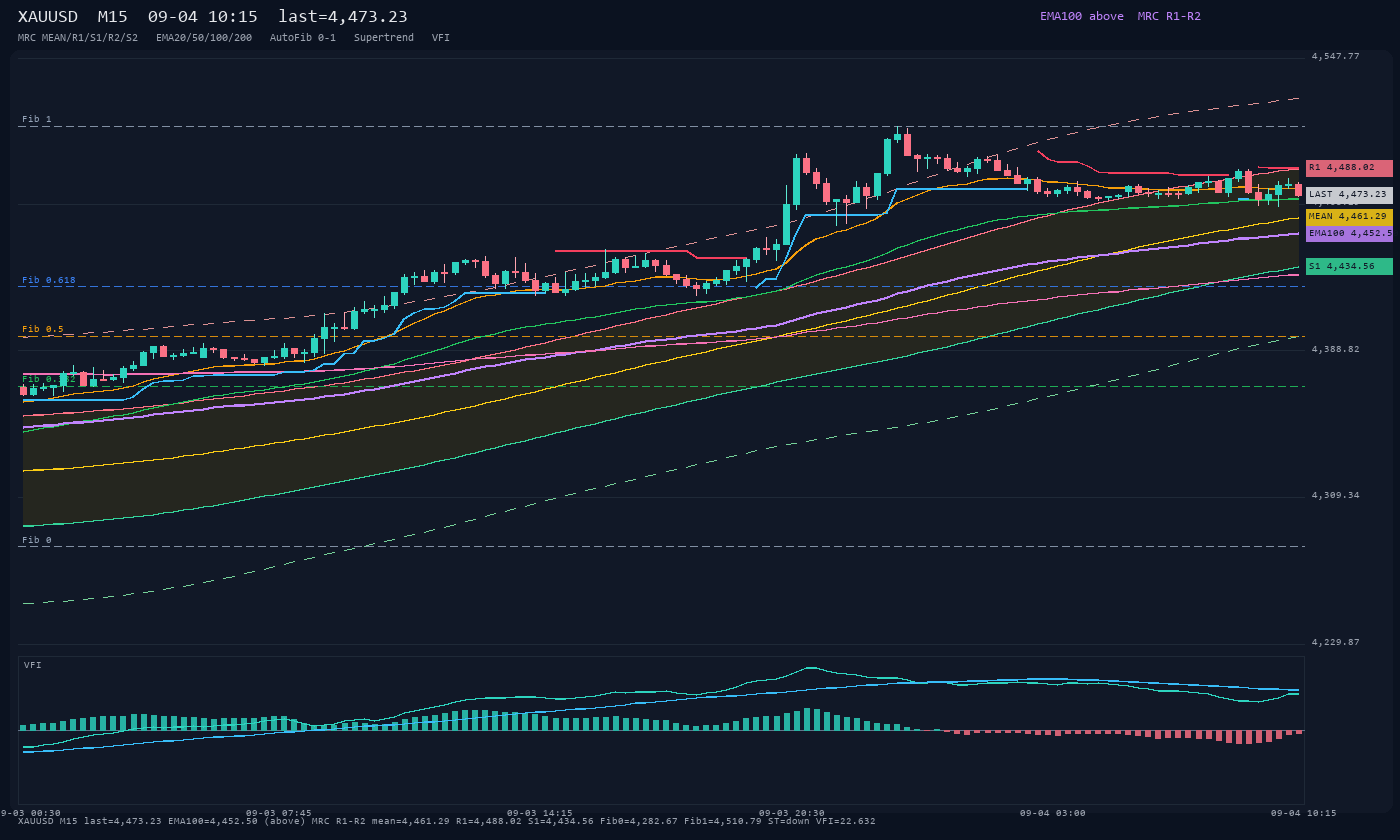Select the 4,309.34 price axis label
Image resolution: width=1400 pixels, height=840 pixels.
click(x=1336, y=495)
